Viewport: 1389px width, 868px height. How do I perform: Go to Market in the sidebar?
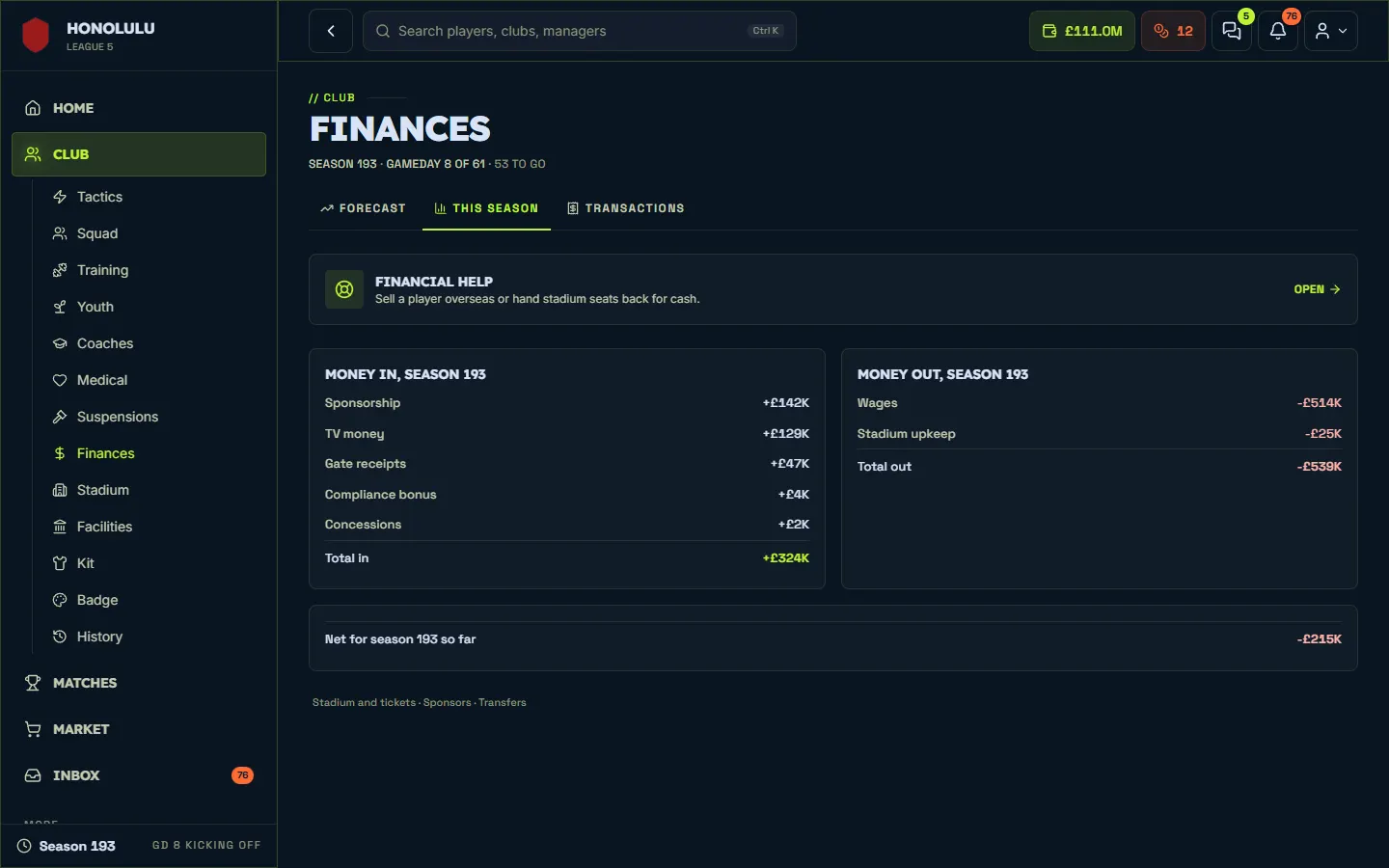pos(139,729)
